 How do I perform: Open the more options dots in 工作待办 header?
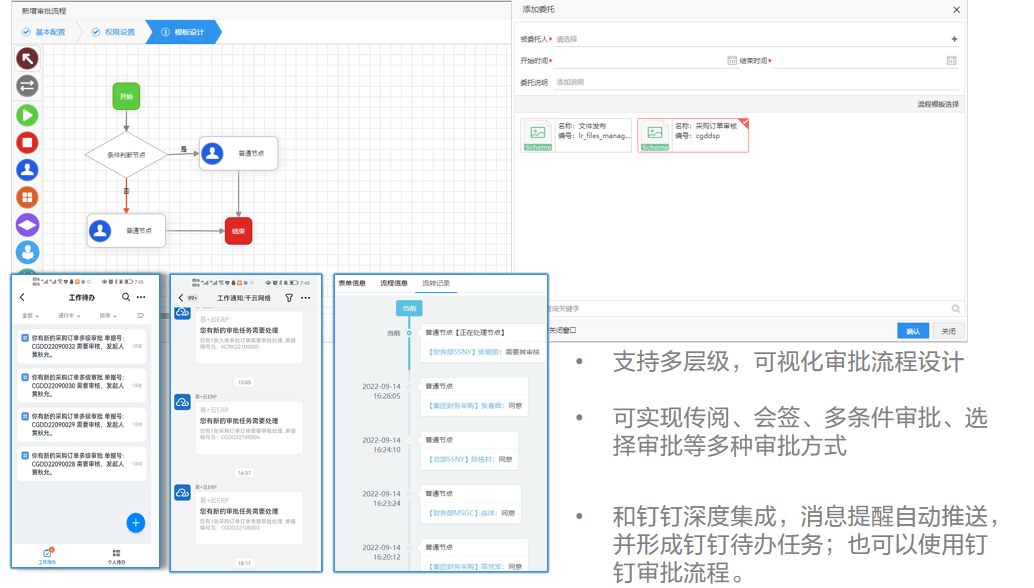[x=141, y=297]
